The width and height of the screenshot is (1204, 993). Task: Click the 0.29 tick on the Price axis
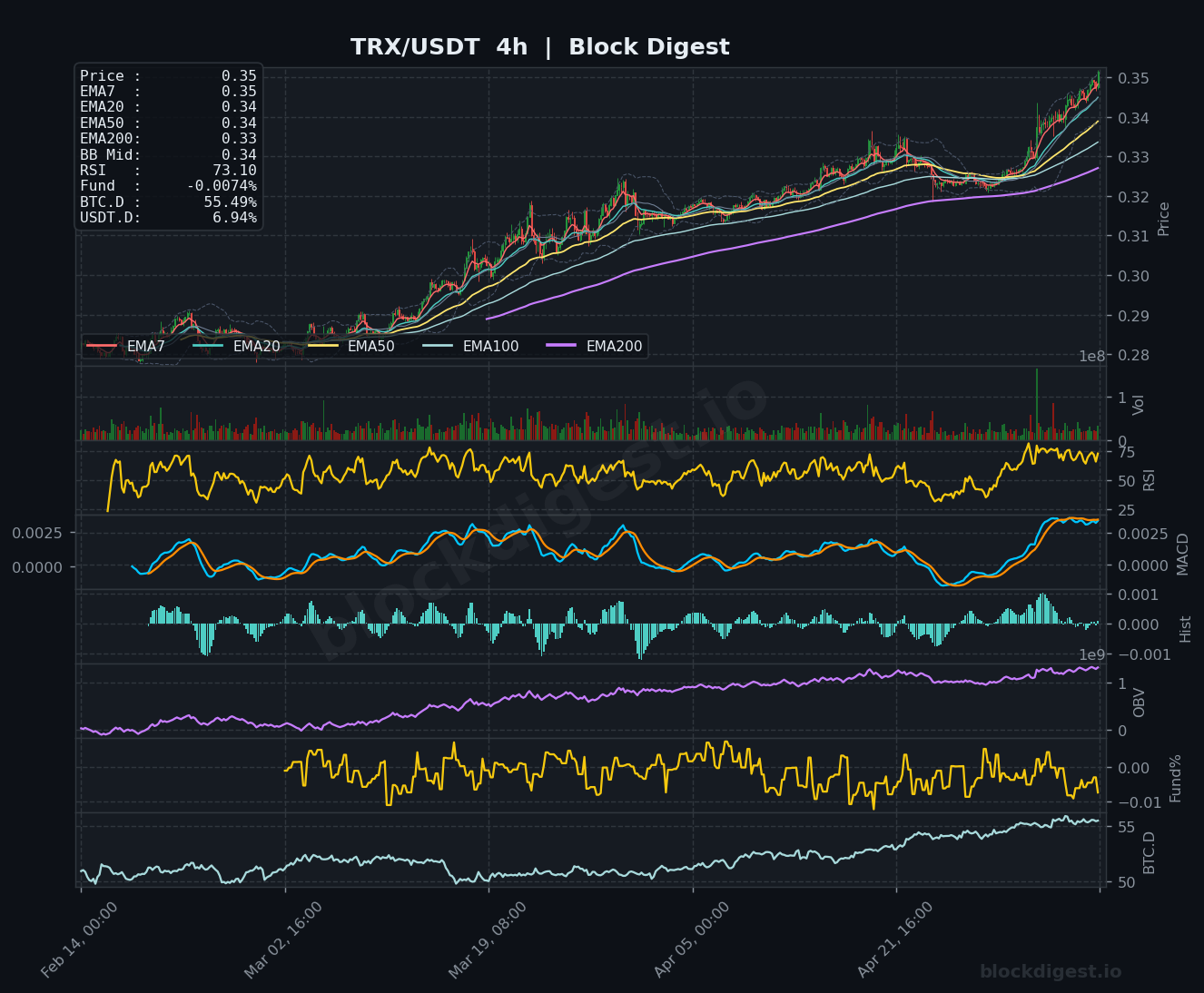click(x=1133, y=316)
